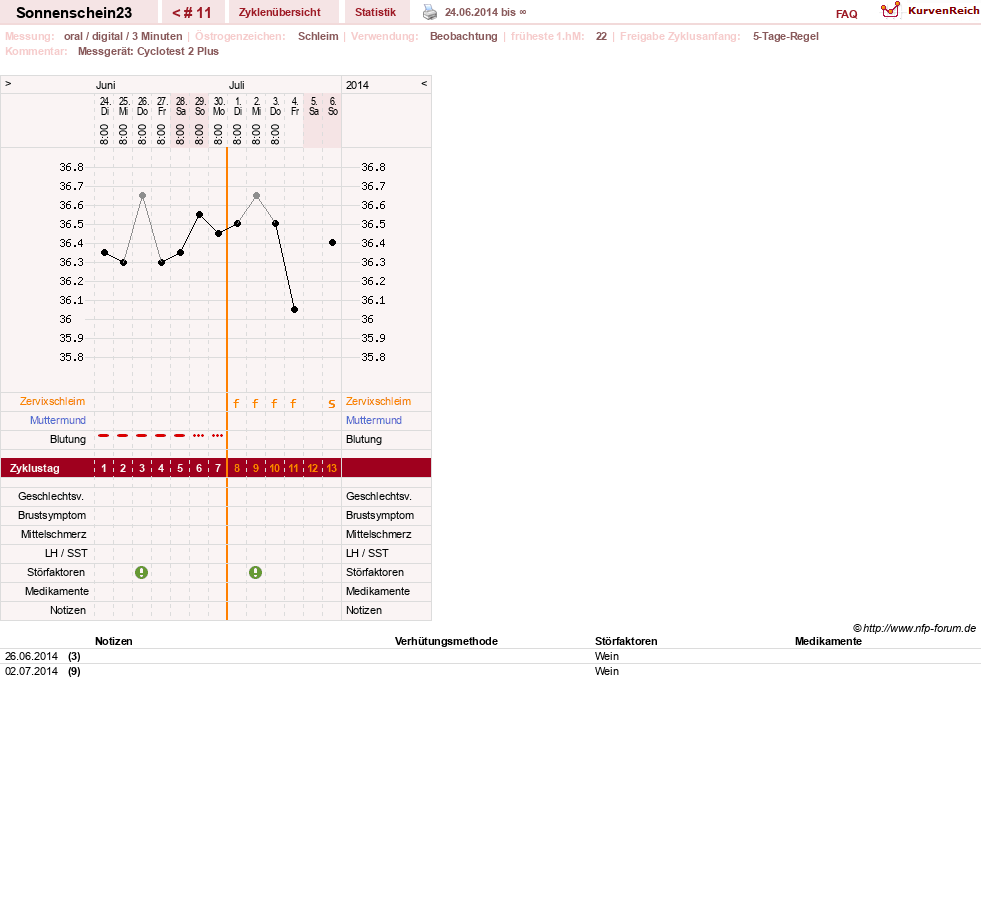Click the right Zervixschleim row label

379,402
